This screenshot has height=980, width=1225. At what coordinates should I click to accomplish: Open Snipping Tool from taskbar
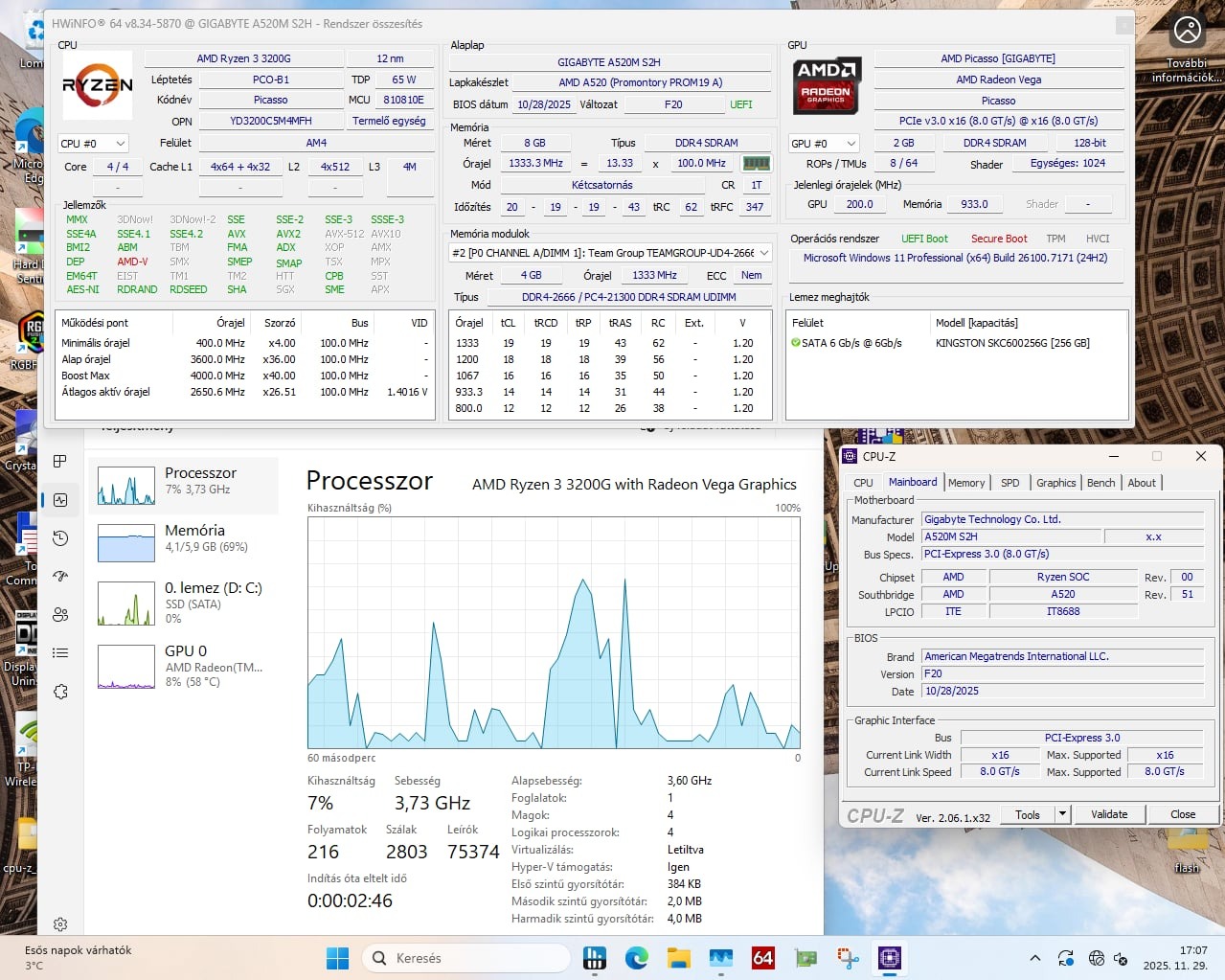coord(848,958)
